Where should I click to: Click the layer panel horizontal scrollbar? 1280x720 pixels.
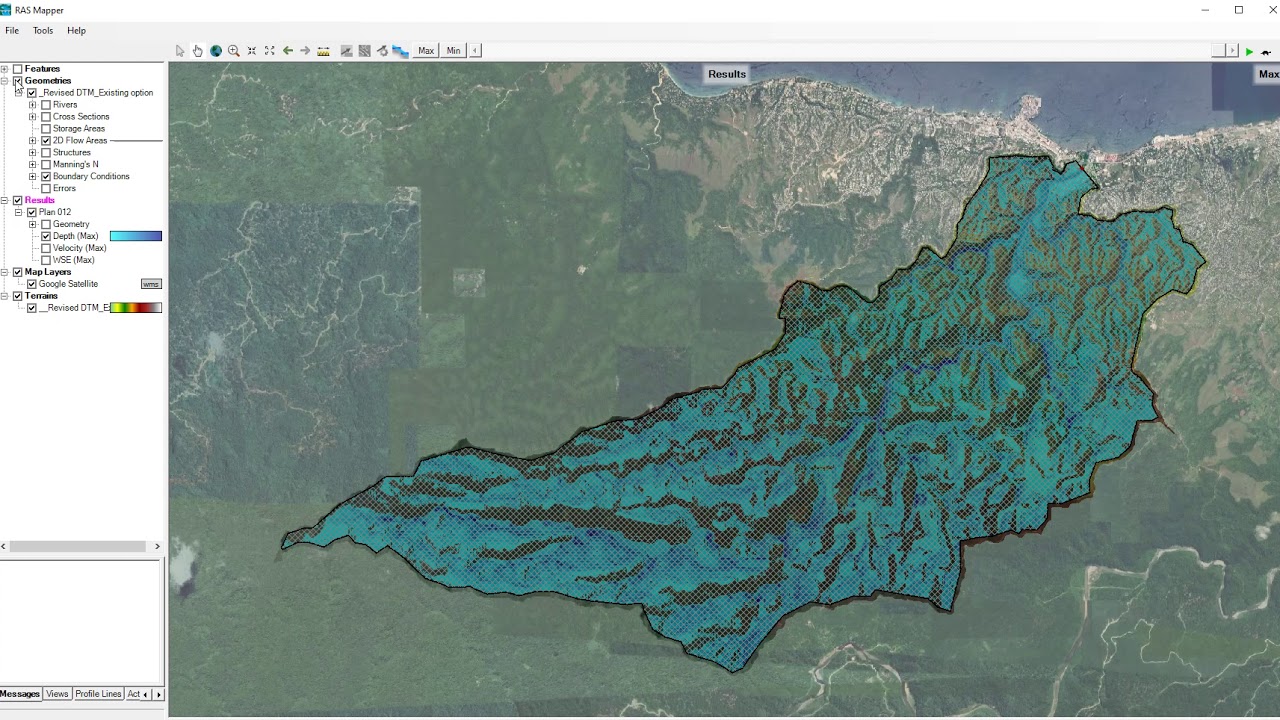78,546
